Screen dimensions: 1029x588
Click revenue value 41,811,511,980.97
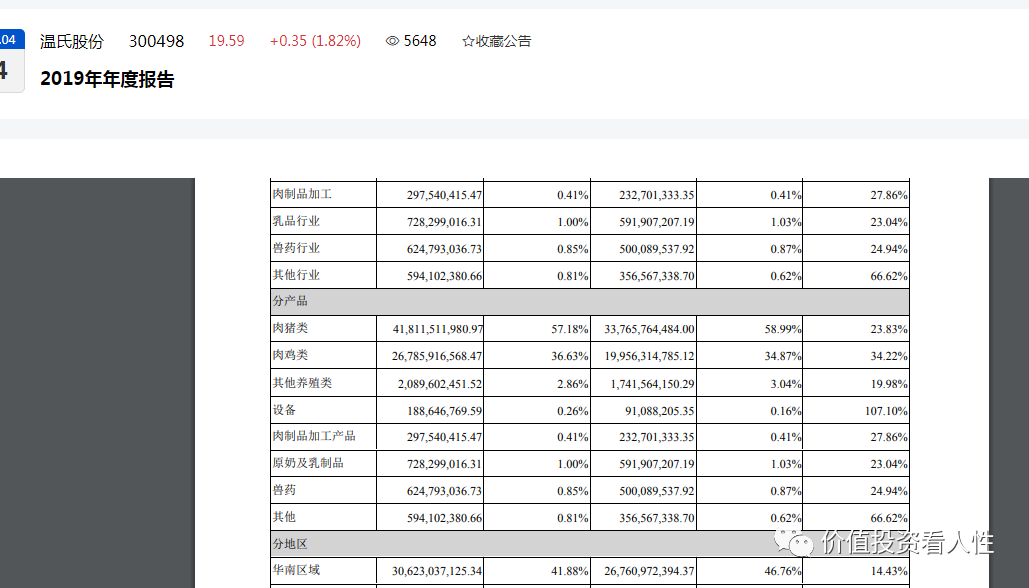(x=438, y=329)
